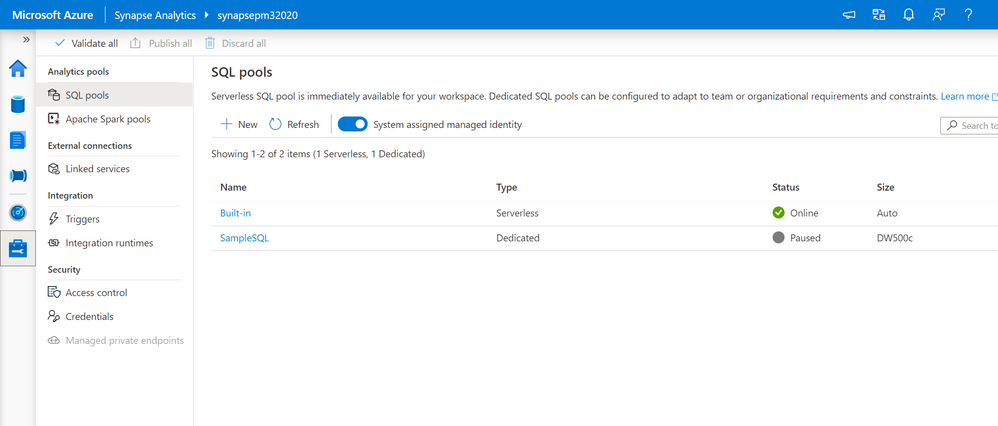
Task: Click the Serverless type cell
Action: [x=517, y=213]
